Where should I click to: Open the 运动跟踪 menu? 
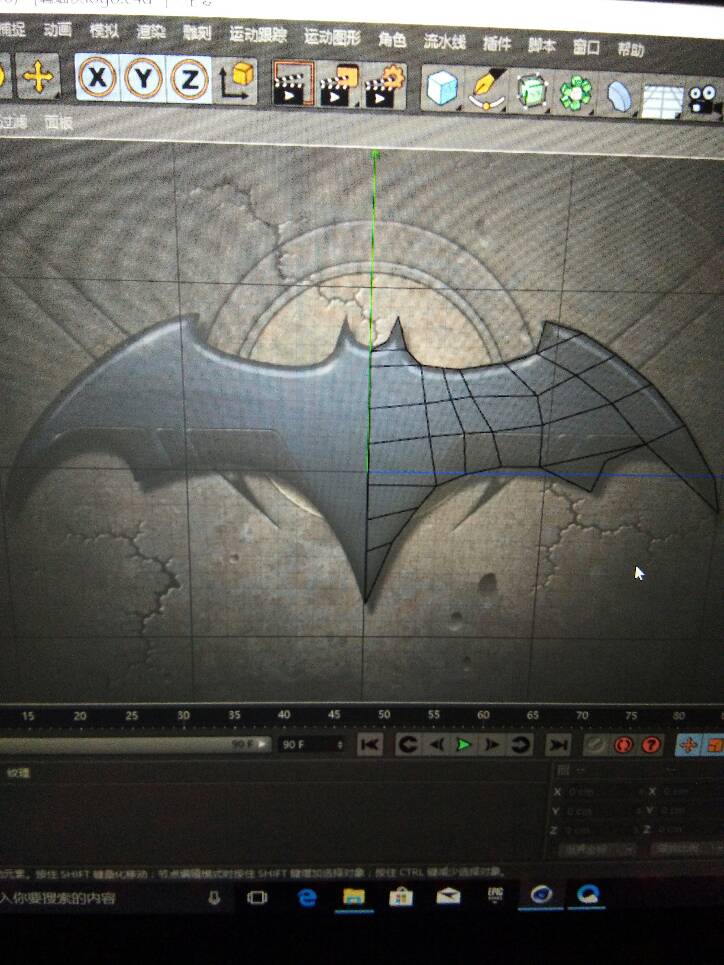pyautogui.click(x=258, y=34)
